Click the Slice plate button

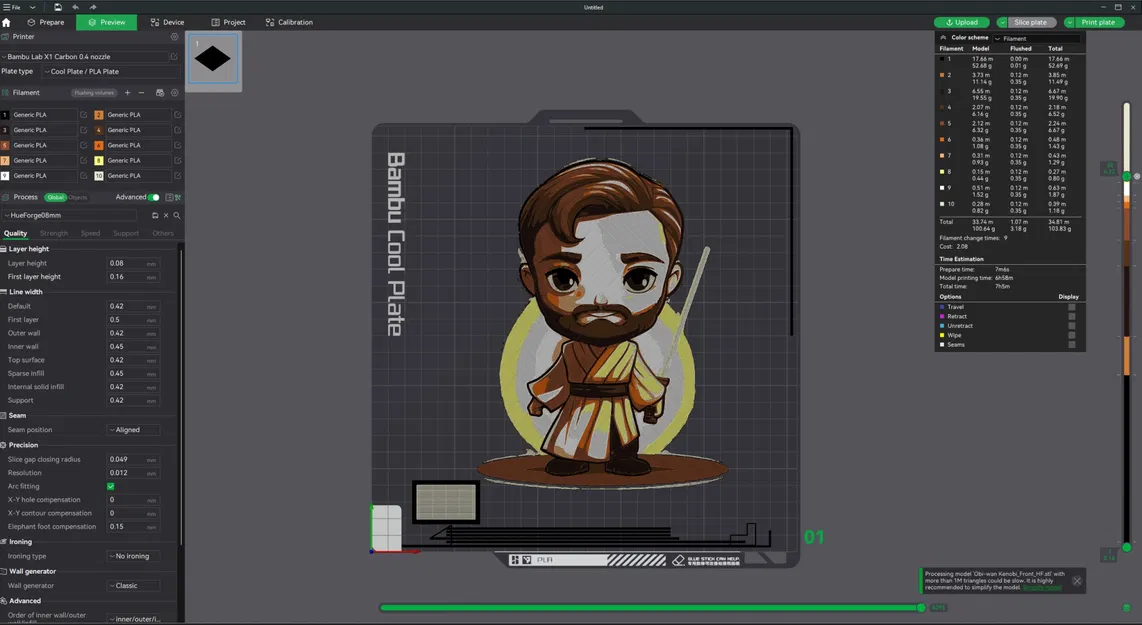click(x=1030, y=21)
